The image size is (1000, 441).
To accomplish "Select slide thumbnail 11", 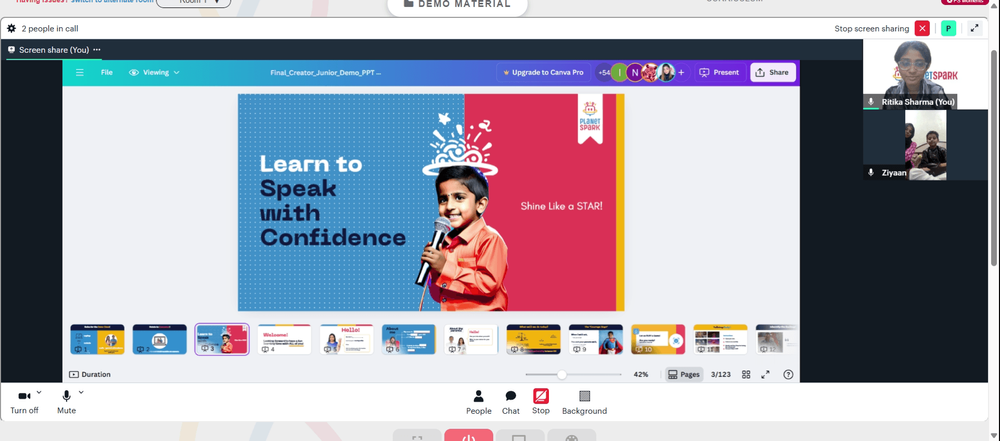I will click(x=721, y=340).
